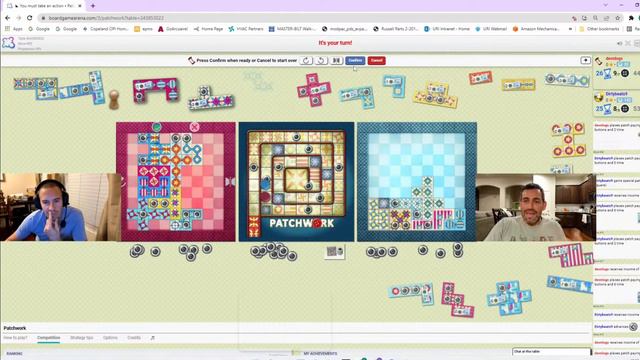
Task: Open the Amazon Mechanical bookmark
Action: (x=536, y=29)
